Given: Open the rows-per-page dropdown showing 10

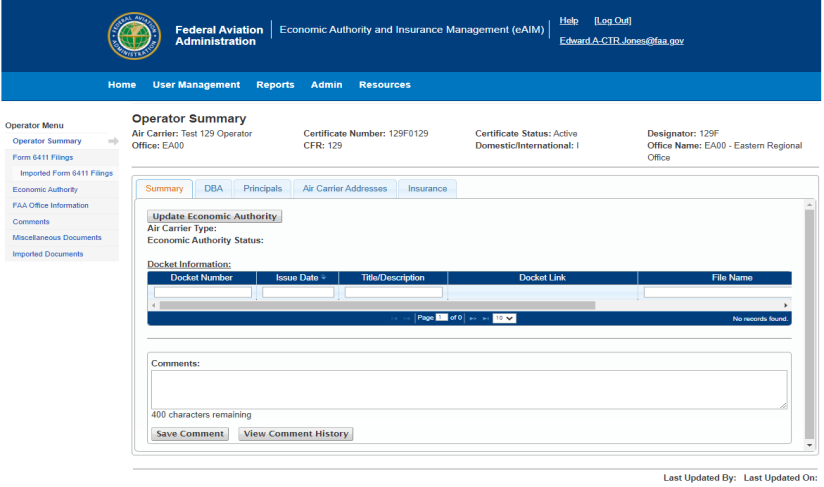Looking at the screenshot, I should (x=504, y=318).
